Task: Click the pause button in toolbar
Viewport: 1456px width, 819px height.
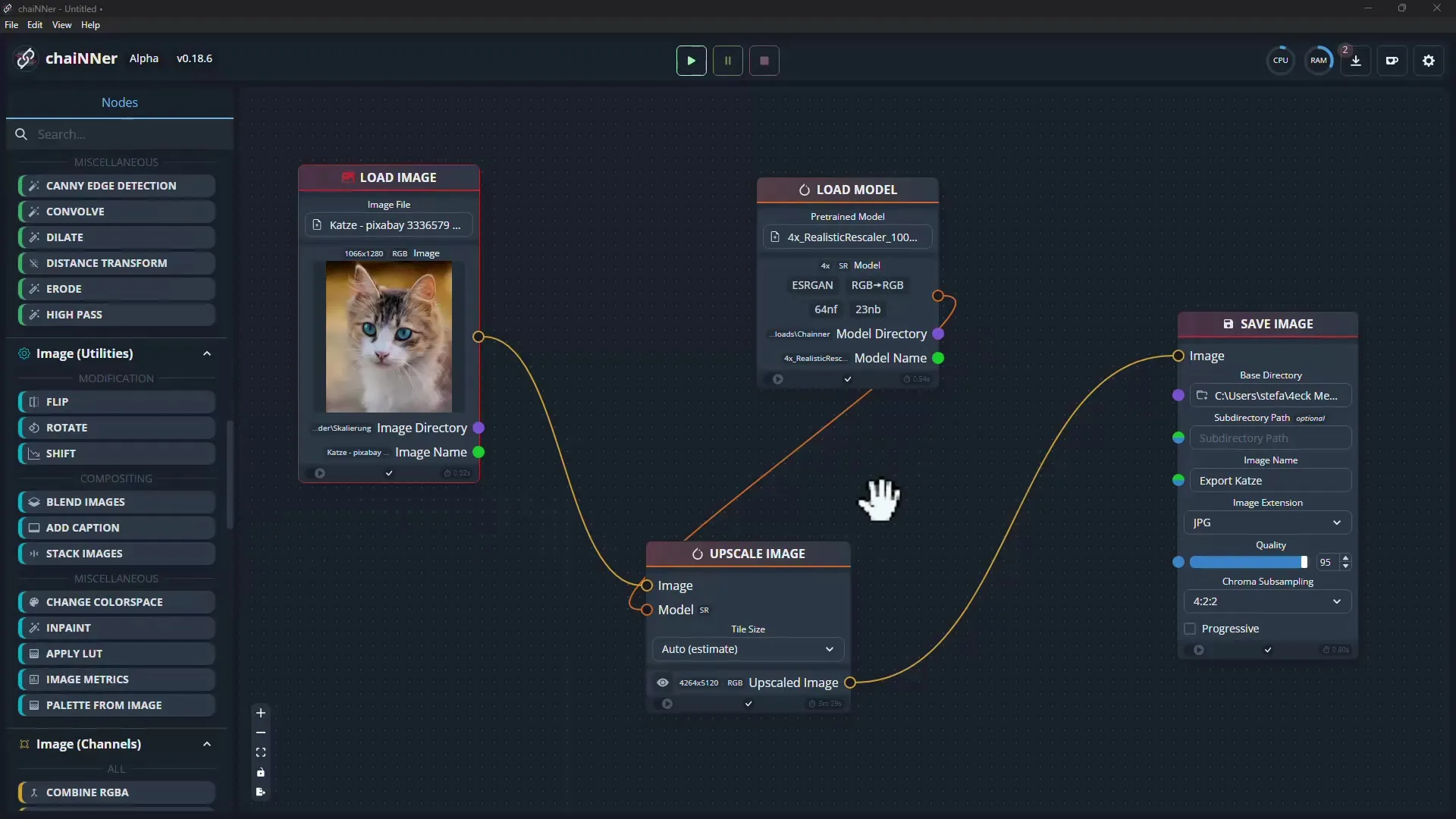Action: tap(728, 61)
